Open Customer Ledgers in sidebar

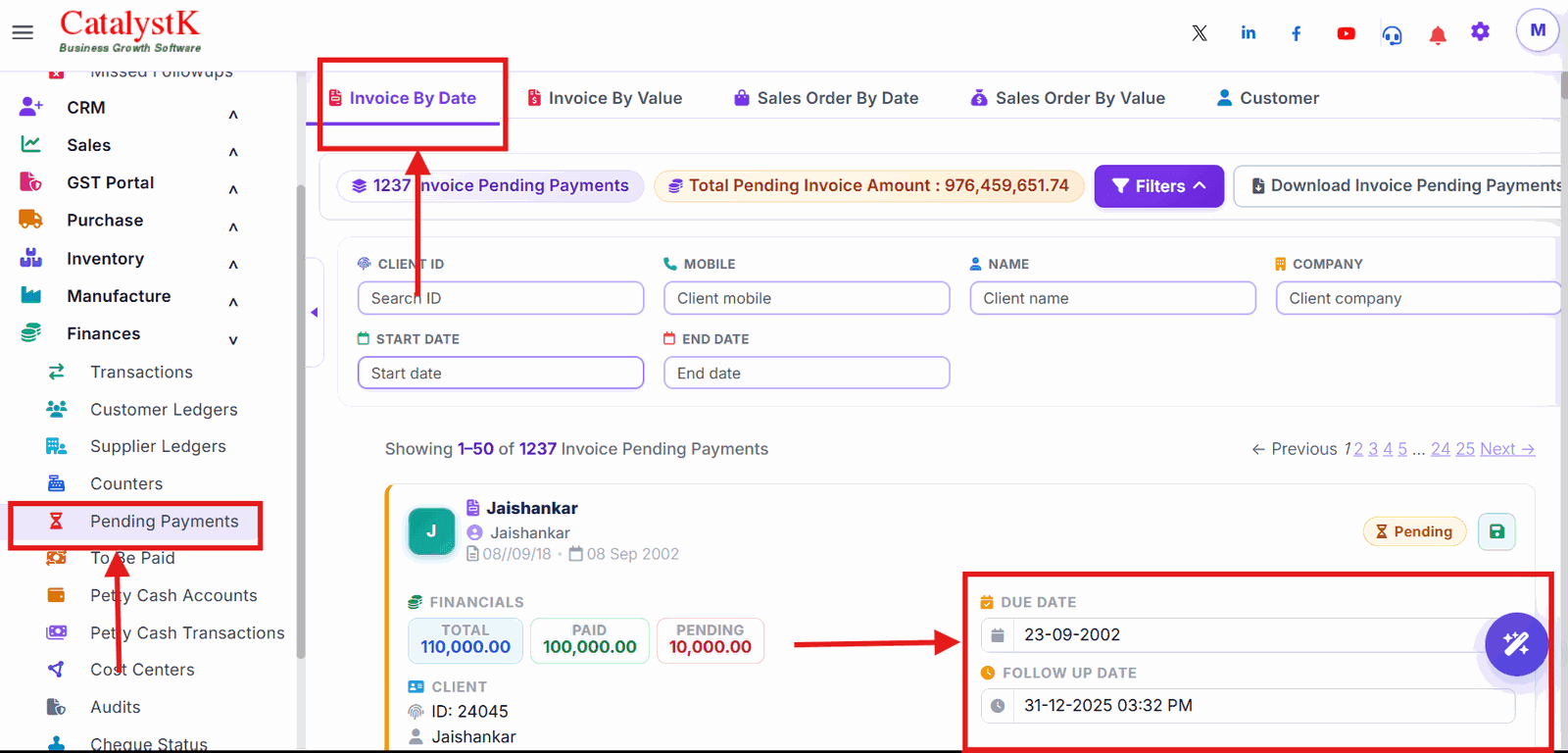point(164,410)
